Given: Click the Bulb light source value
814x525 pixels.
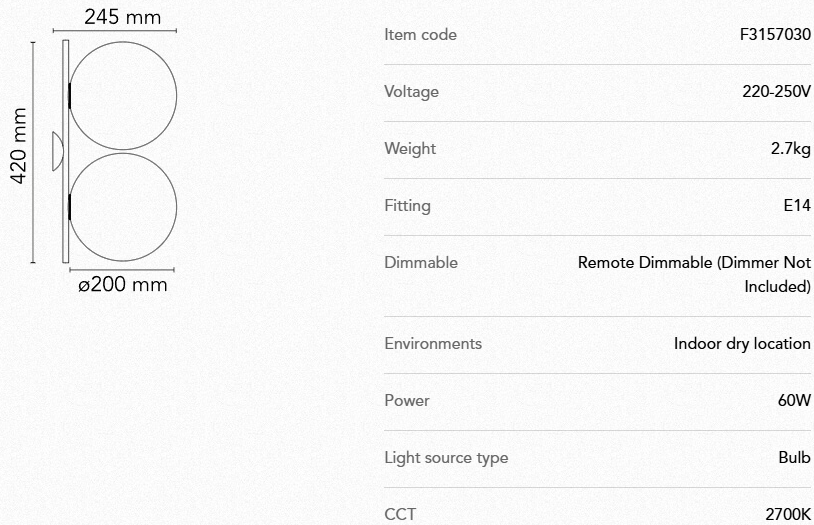Looking at the screenshot, I should 794,458.
